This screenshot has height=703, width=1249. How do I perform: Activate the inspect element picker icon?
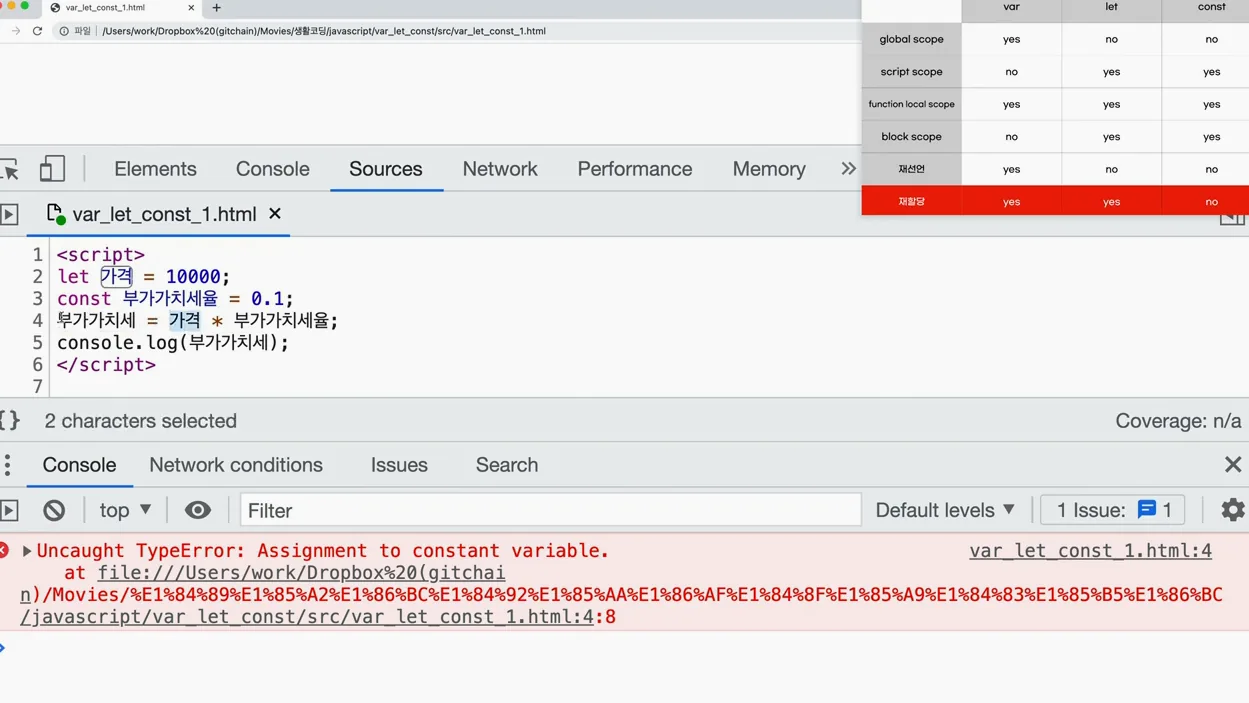pos(10,169)
